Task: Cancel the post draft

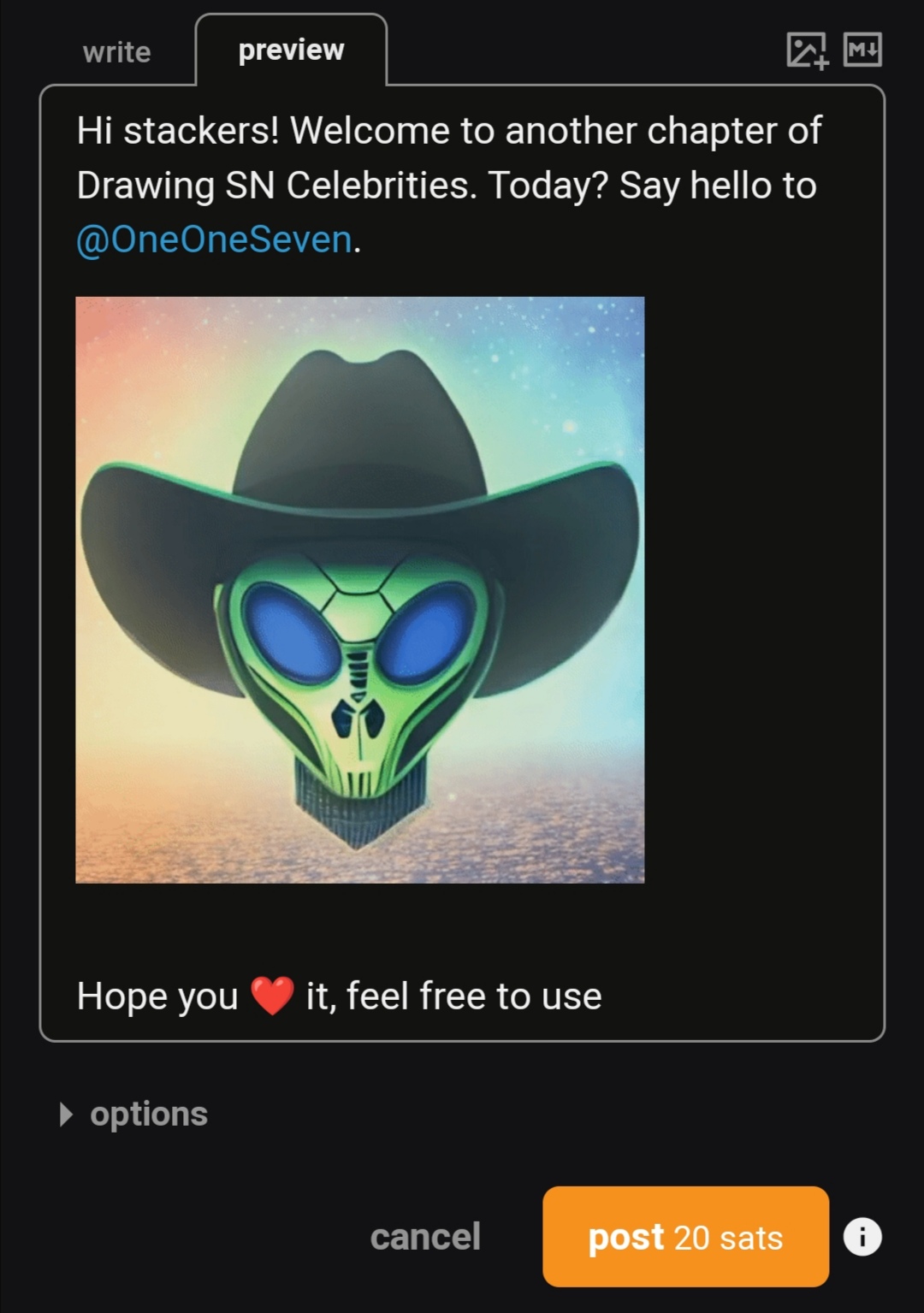Action: (x=425, y=1237)
